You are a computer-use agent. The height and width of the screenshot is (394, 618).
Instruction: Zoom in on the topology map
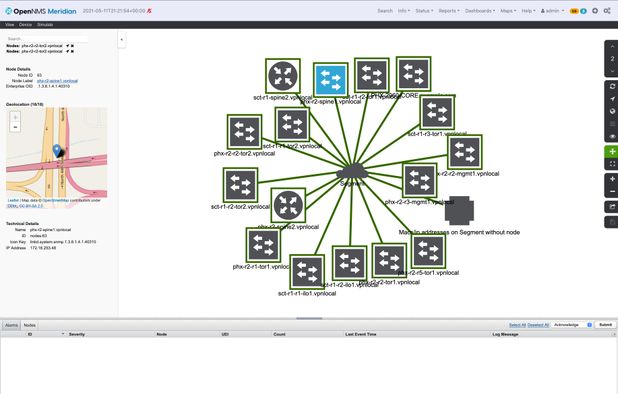tap(612, 179)
